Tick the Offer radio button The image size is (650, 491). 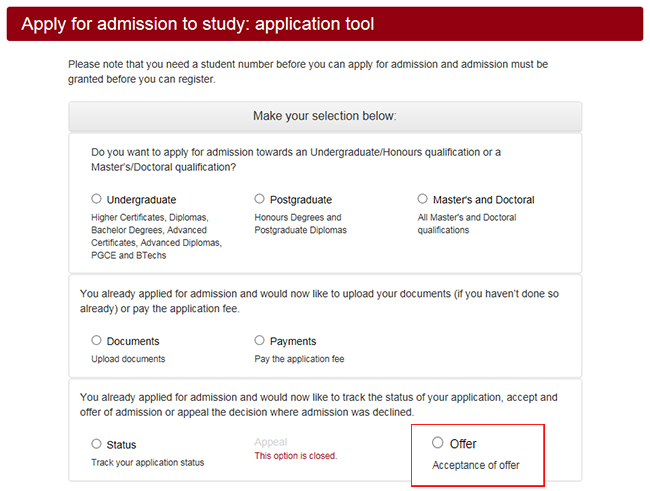pyautogui.click(x=437, y=443)
